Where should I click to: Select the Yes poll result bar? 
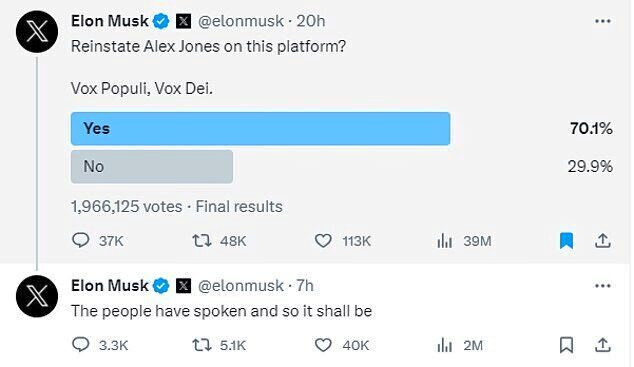[x=260, y=129]
